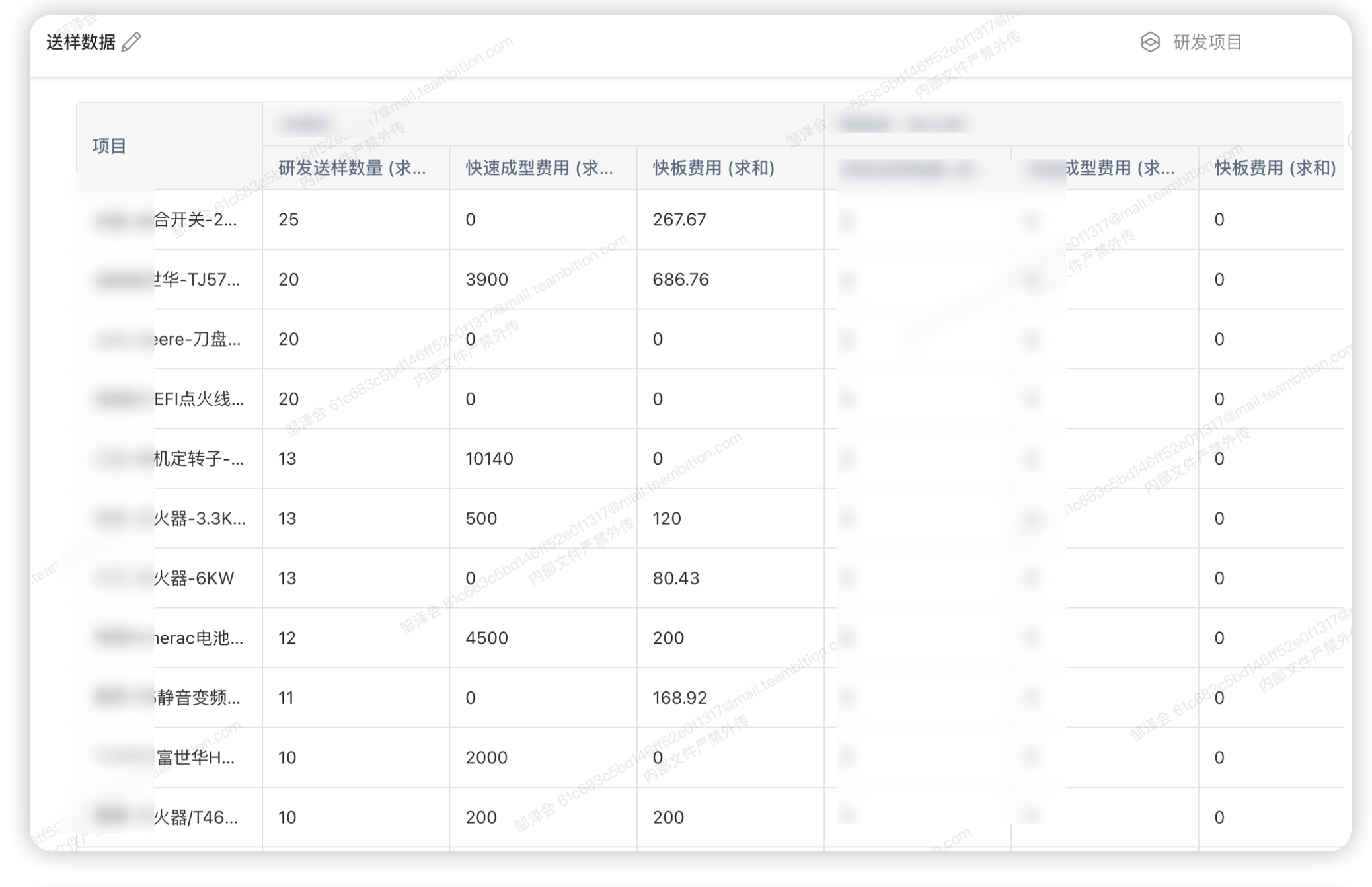
Task: Open the 研发项目 link
Action: click(x=1207, y=42)
